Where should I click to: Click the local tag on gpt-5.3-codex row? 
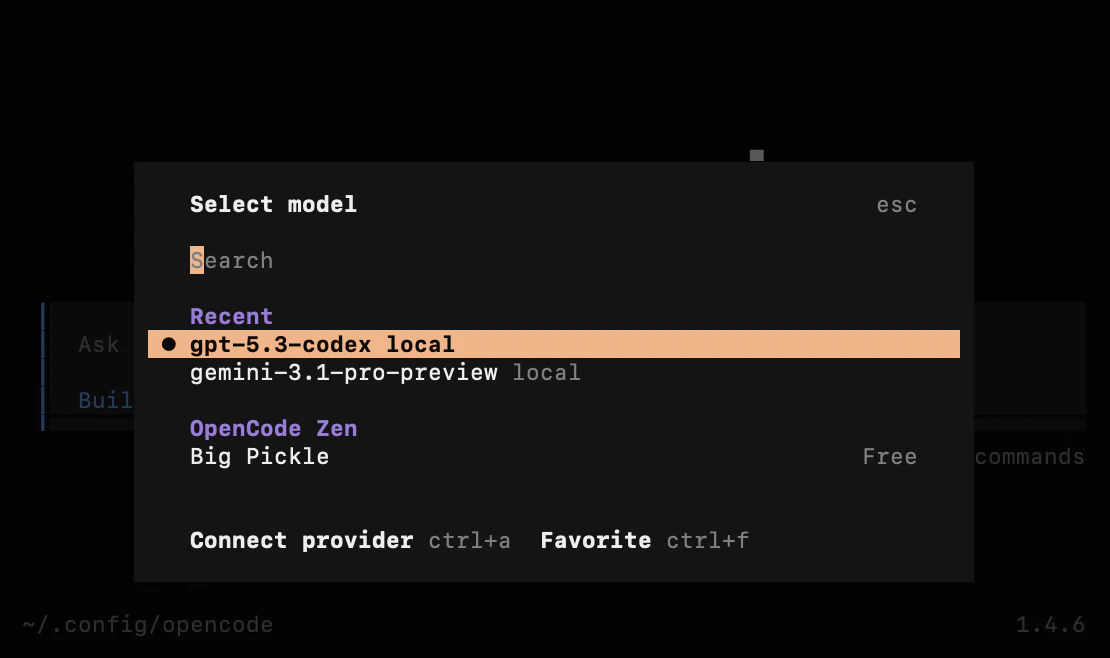[x=421, y=344]
